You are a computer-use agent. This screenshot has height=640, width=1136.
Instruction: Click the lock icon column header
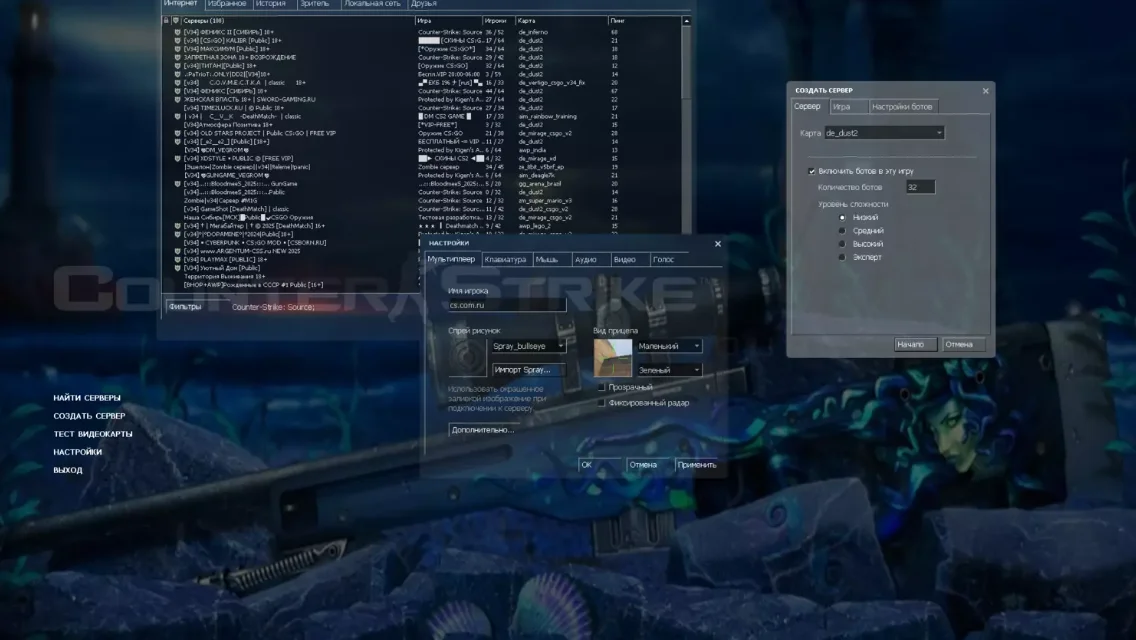coord(167,20)
